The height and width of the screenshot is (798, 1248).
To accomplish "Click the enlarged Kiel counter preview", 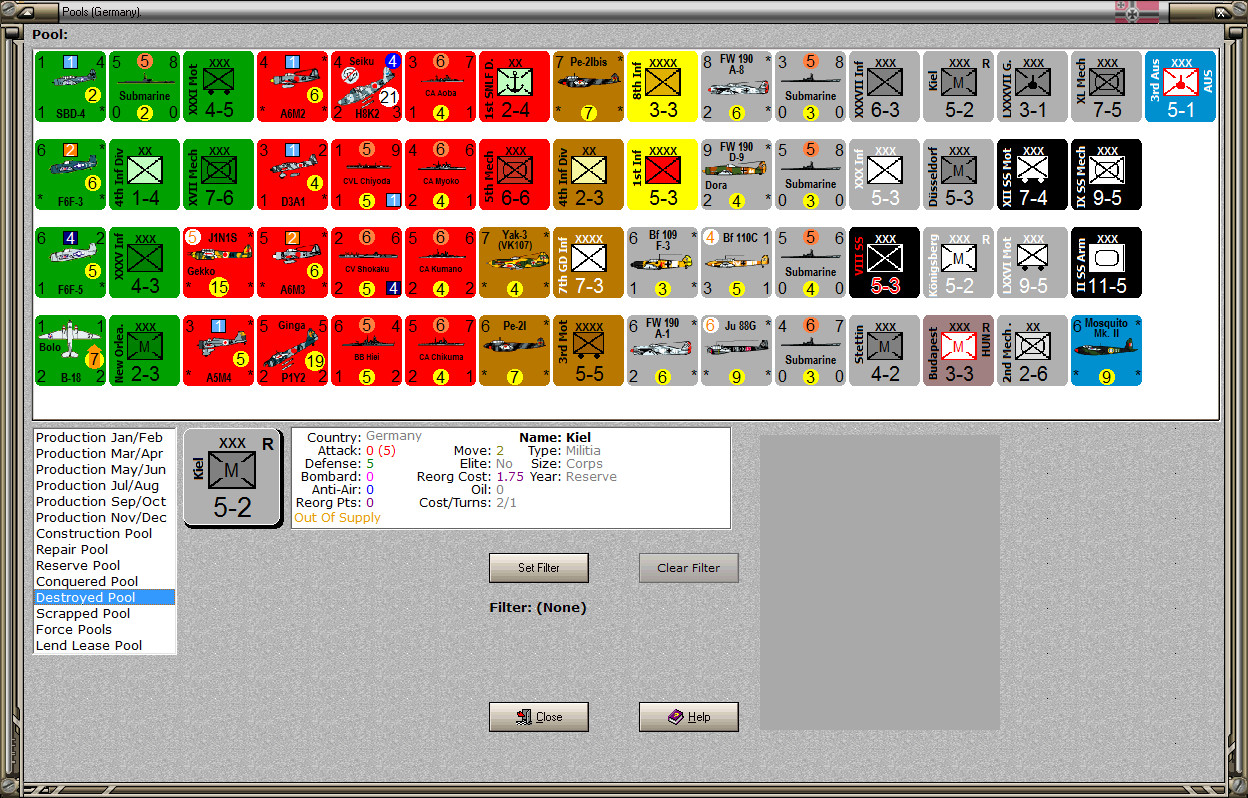I will tap(232, 477).
